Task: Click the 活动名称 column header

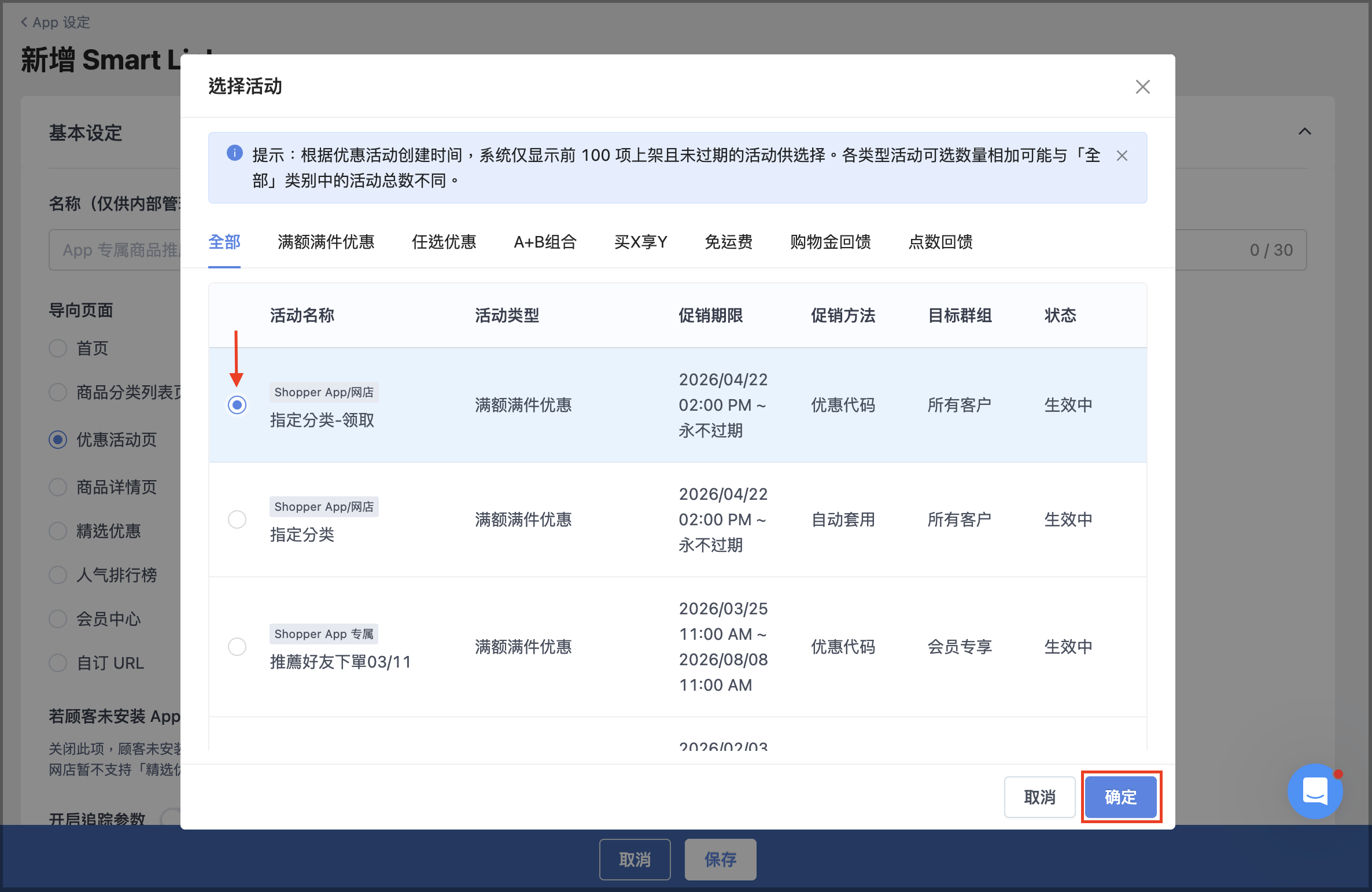Action: [x=302, y=315]
